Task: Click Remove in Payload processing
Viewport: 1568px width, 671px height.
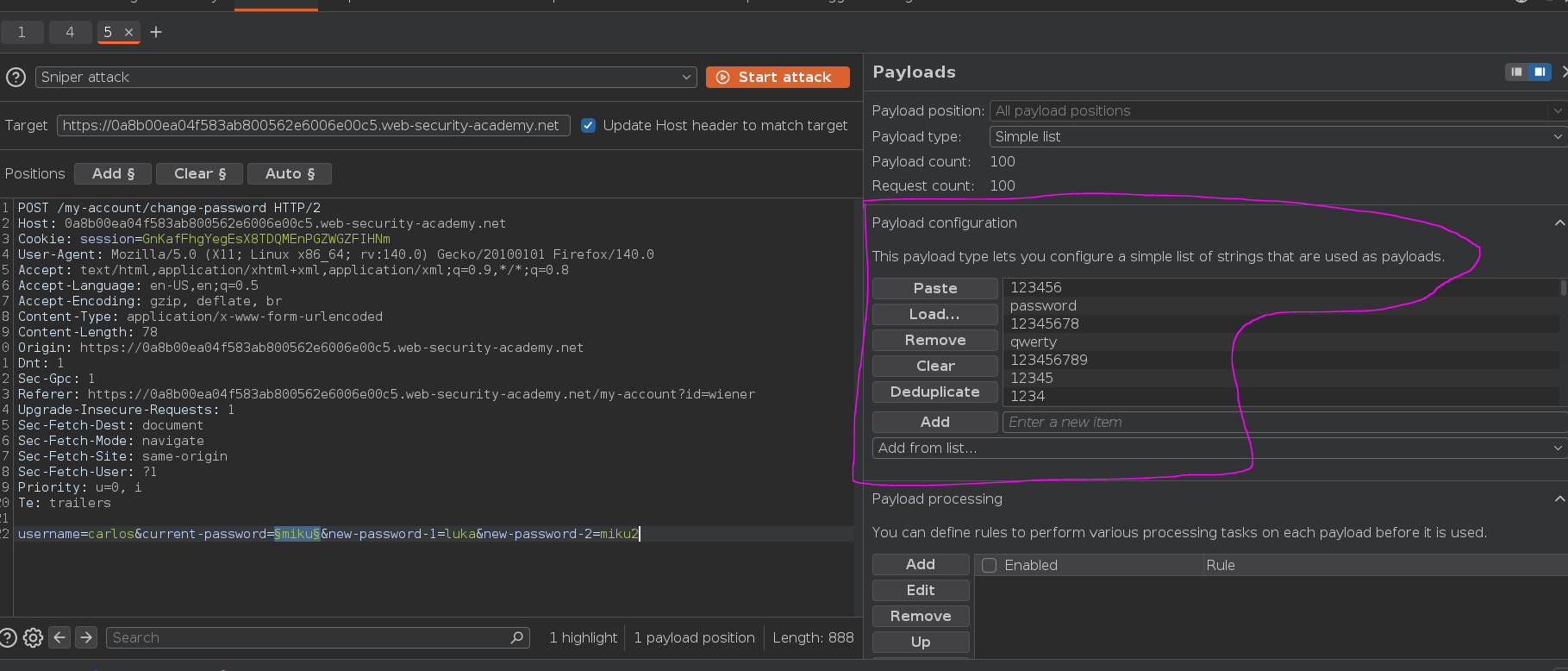Action: pyautogui.click(x=921, y=616)
